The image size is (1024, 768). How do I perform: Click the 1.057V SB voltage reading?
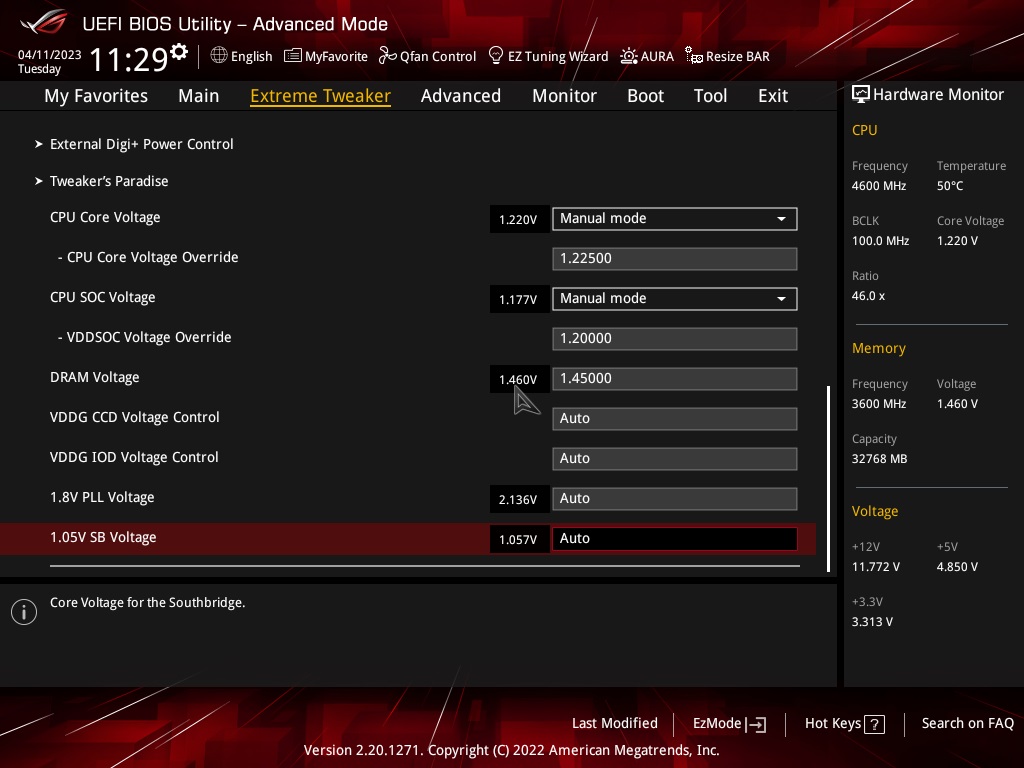click(518, 539)
